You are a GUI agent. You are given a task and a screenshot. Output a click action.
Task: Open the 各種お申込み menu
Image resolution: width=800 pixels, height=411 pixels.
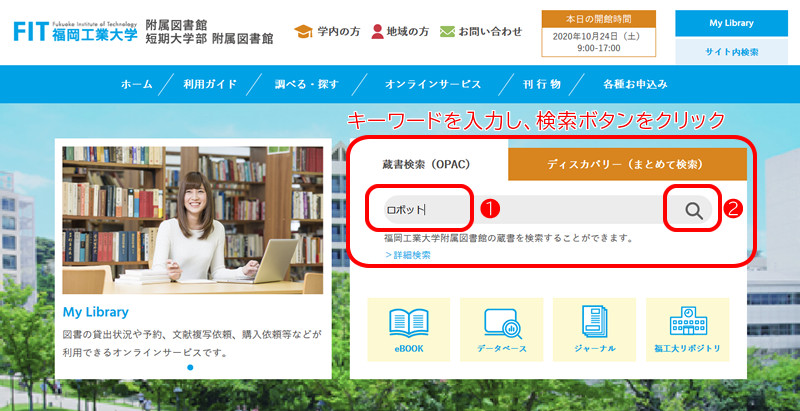click(635, 85)
